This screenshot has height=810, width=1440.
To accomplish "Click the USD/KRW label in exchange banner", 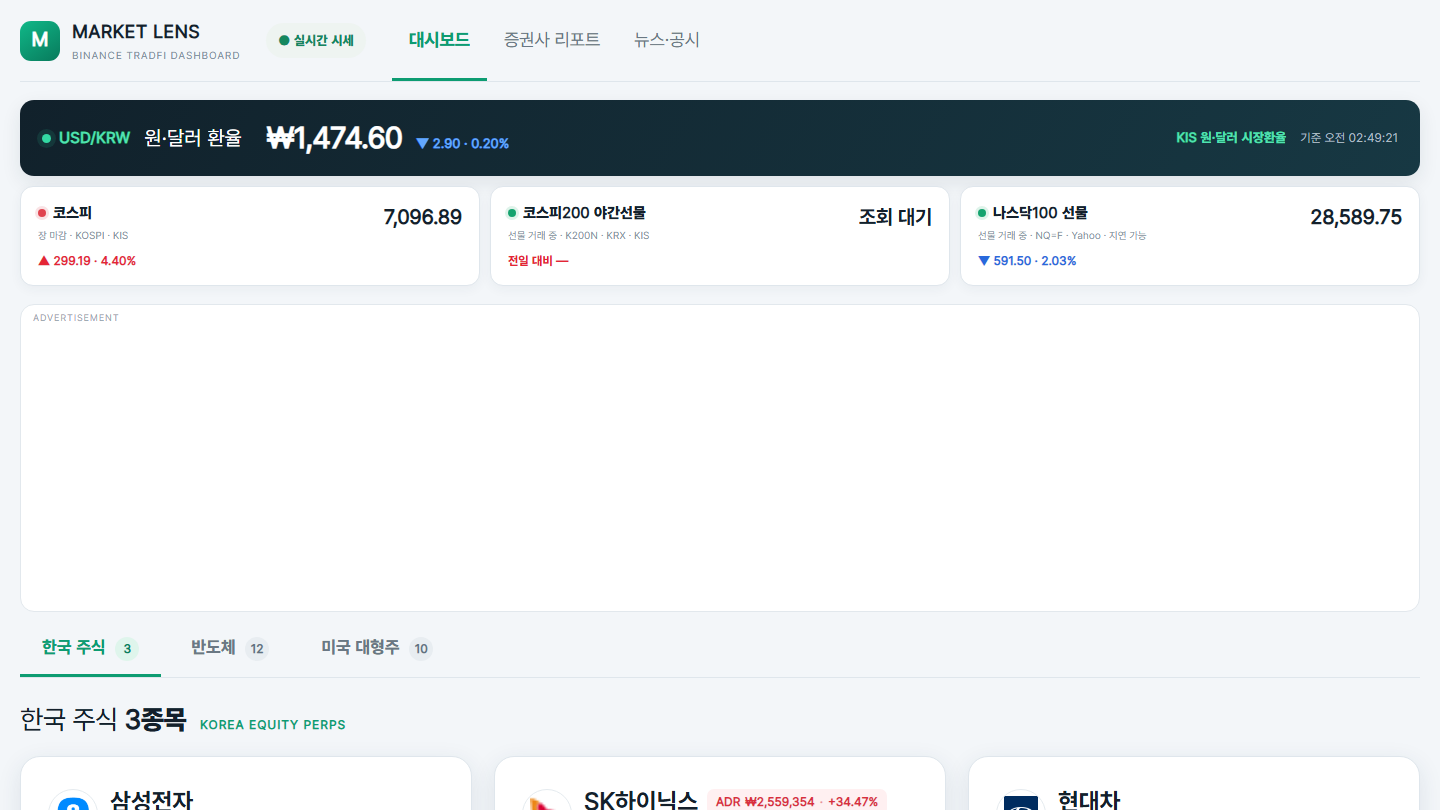I will coord(94,138).
